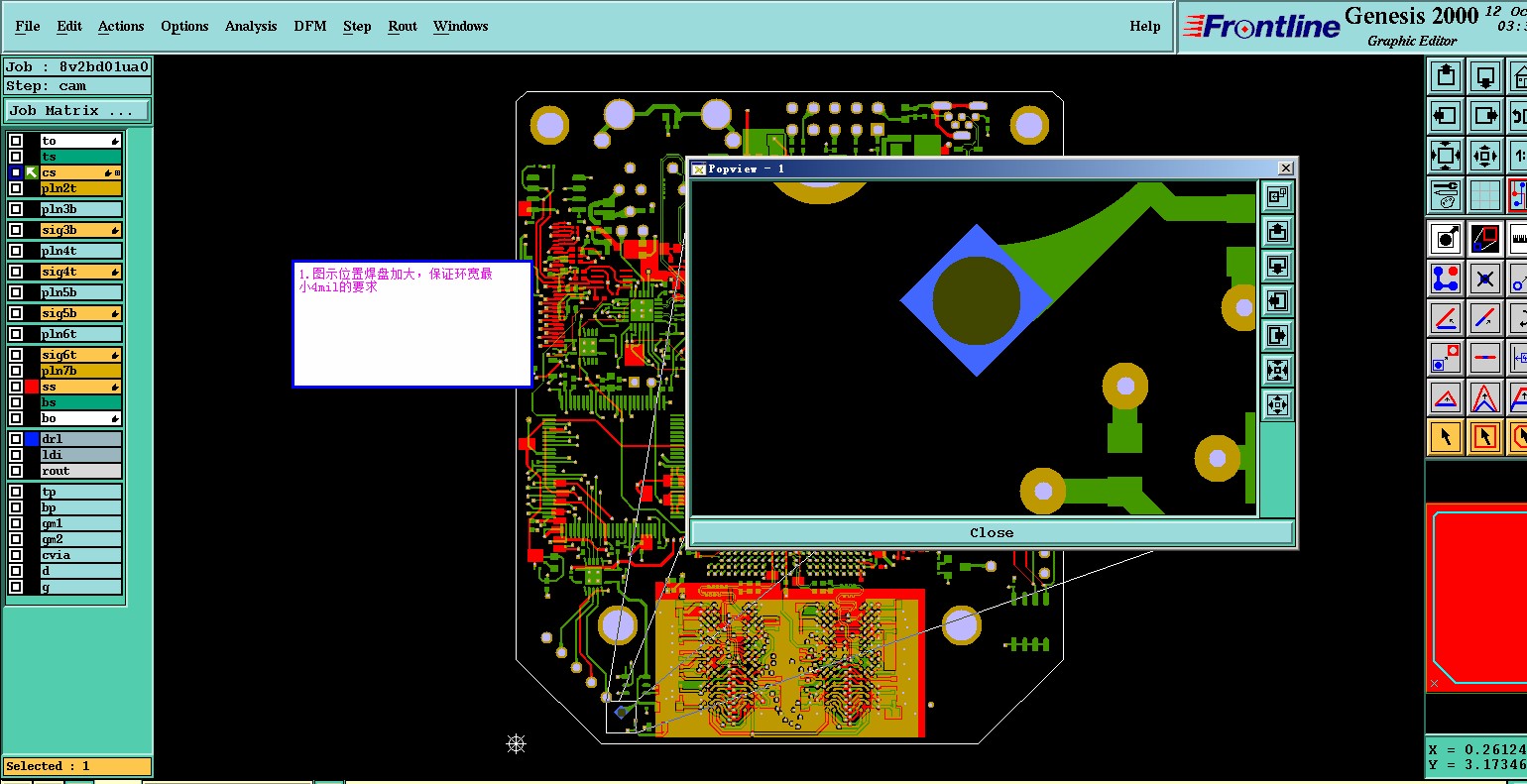Viewport: 1527px width, 784px height.
Task: Select the red and blue rectangle area tool
Action: (x=1485, y=239)
